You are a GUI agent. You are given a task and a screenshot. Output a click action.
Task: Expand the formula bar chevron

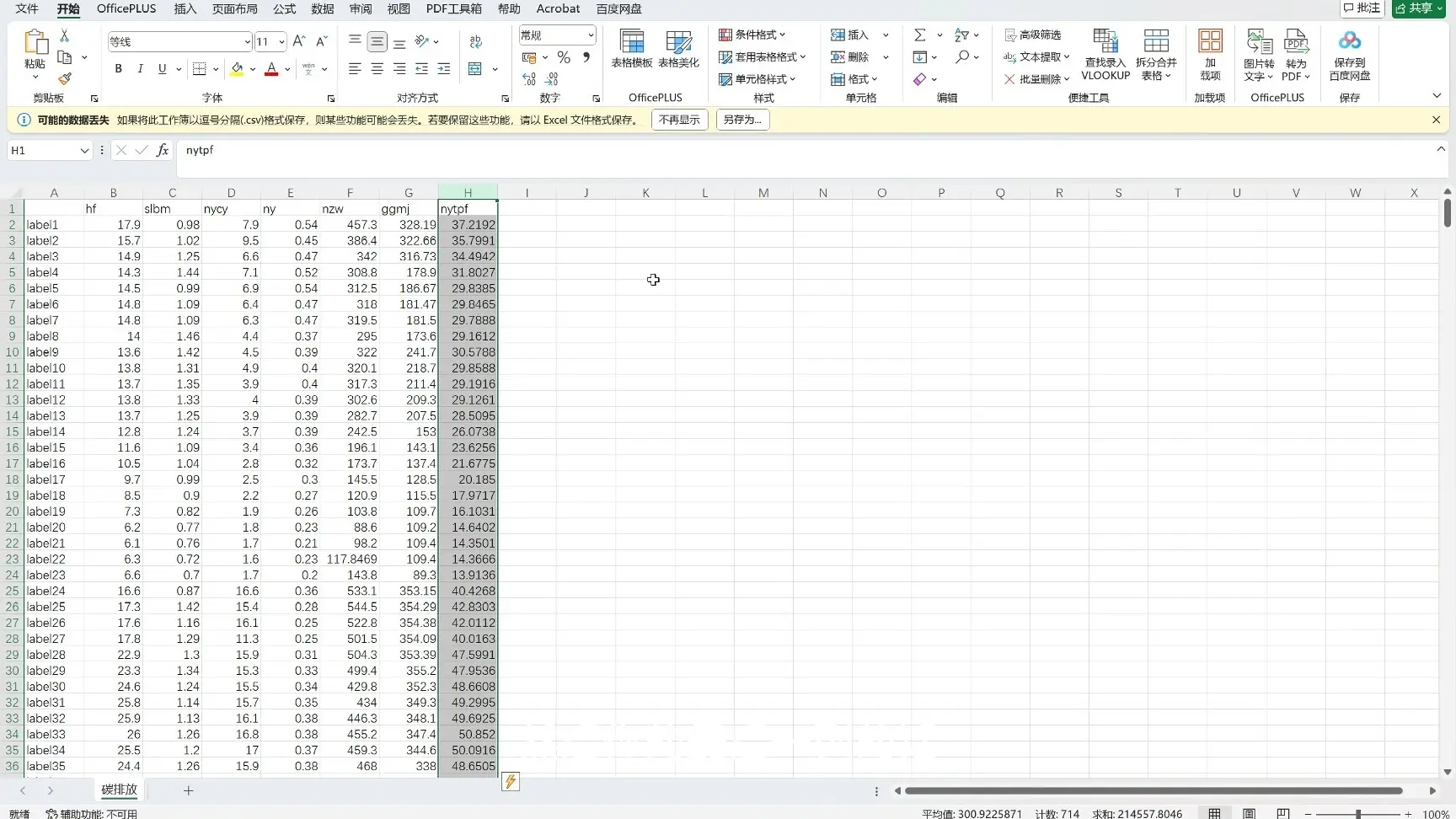pos(1440,149)
